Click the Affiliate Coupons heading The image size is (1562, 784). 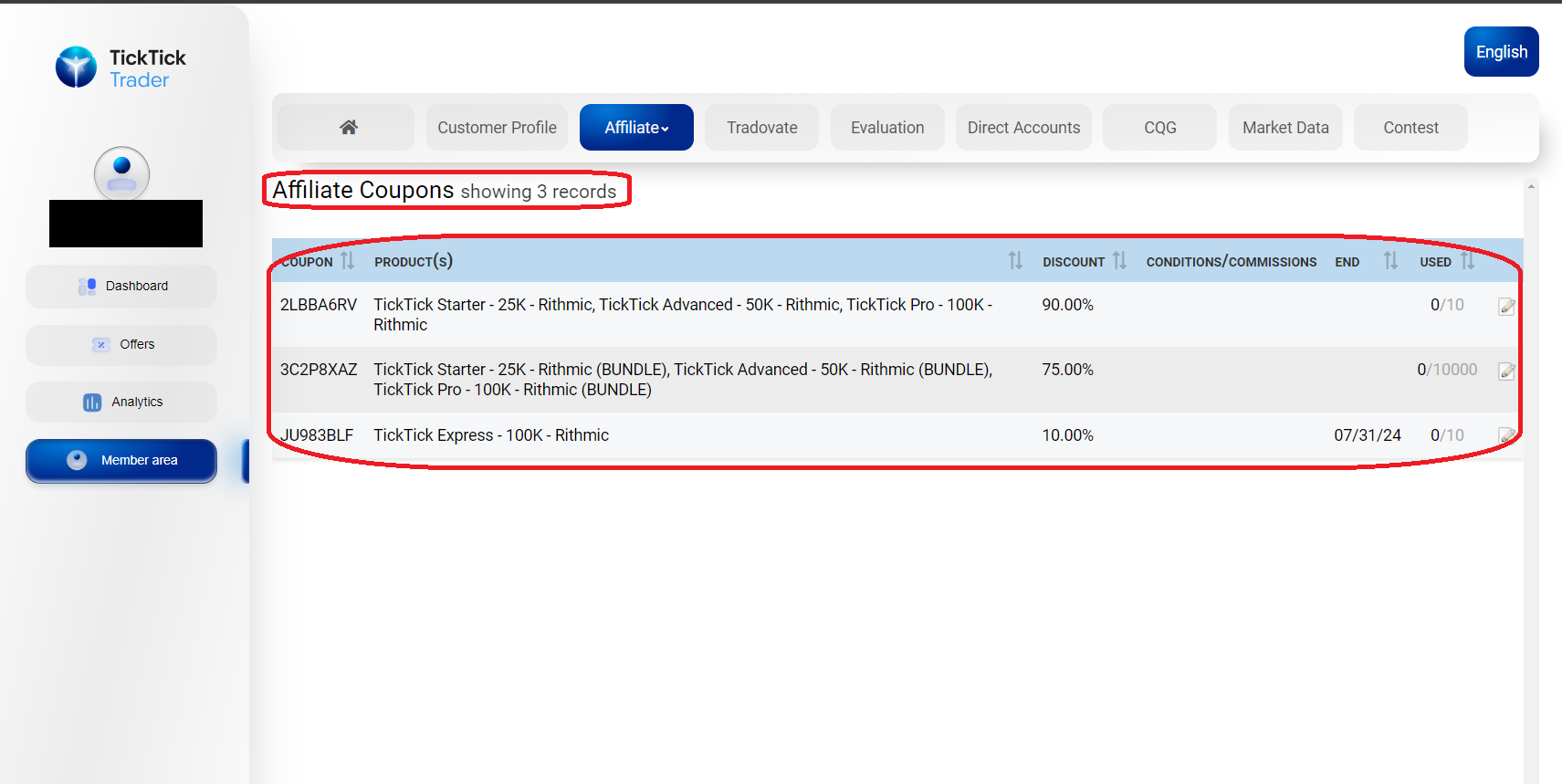point(362,190)
